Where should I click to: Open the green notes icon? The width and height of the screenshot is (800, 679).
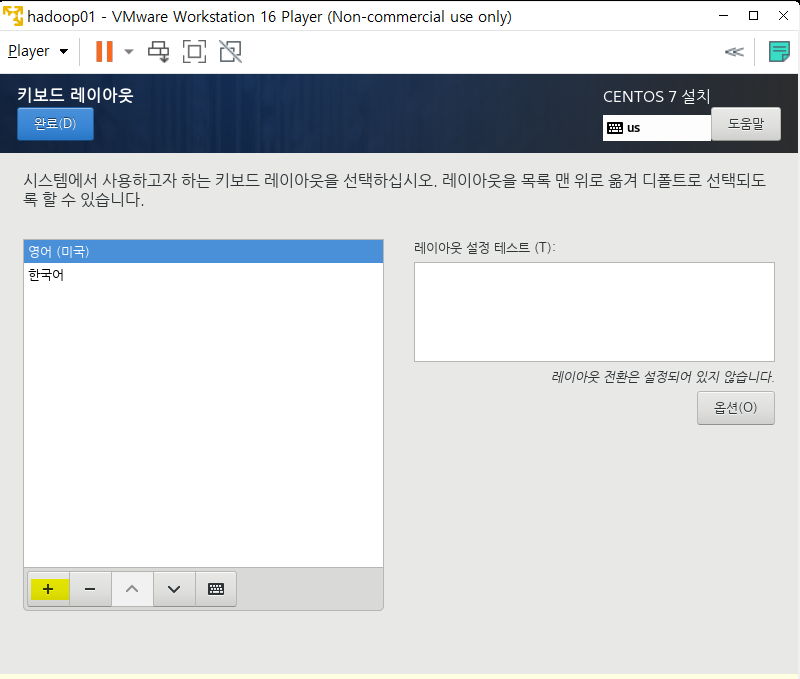tap(779, 52)
